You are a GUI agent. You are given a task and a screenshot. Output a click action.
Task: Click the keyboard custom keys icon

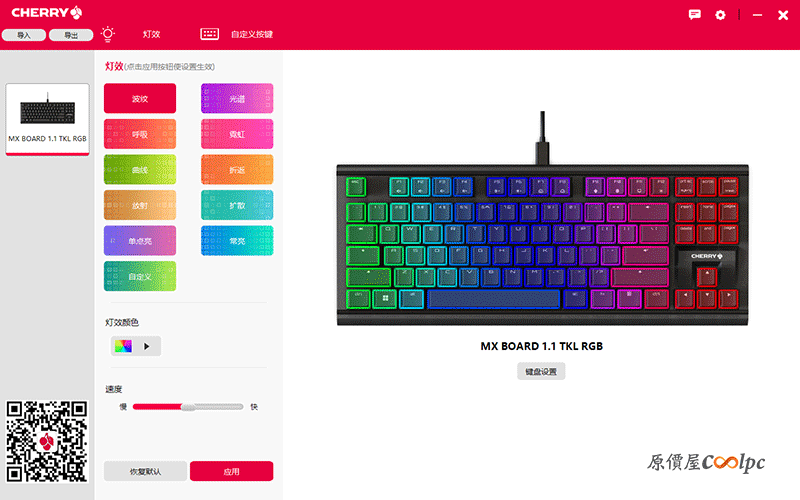209,34
